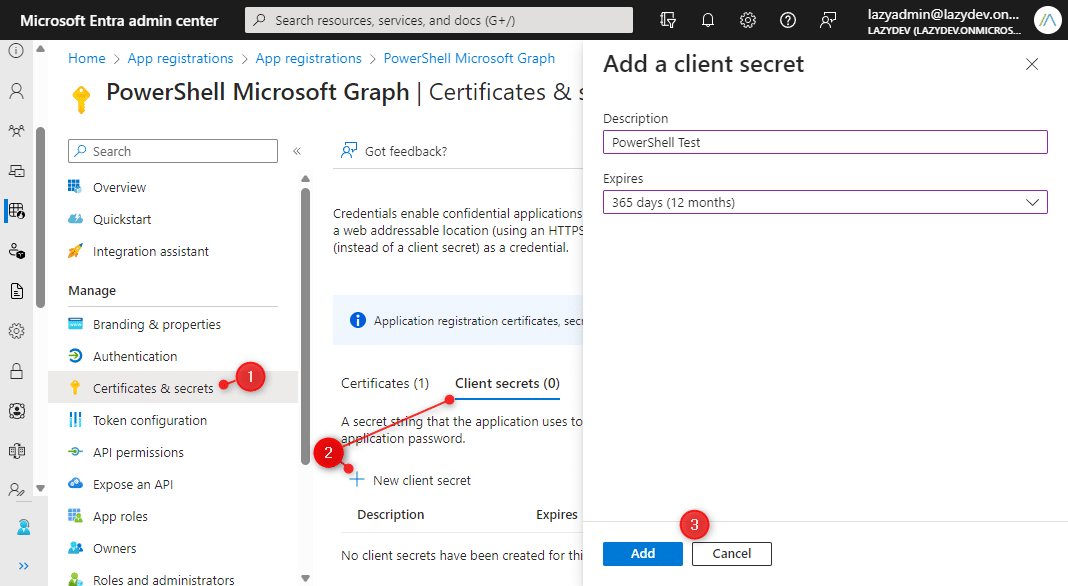Viewport: 1068px width, 586px height.
Task: Open PowerShell Microsoft Graph breadcrumb
Action: pyautogui.click(x=469, y=59)
